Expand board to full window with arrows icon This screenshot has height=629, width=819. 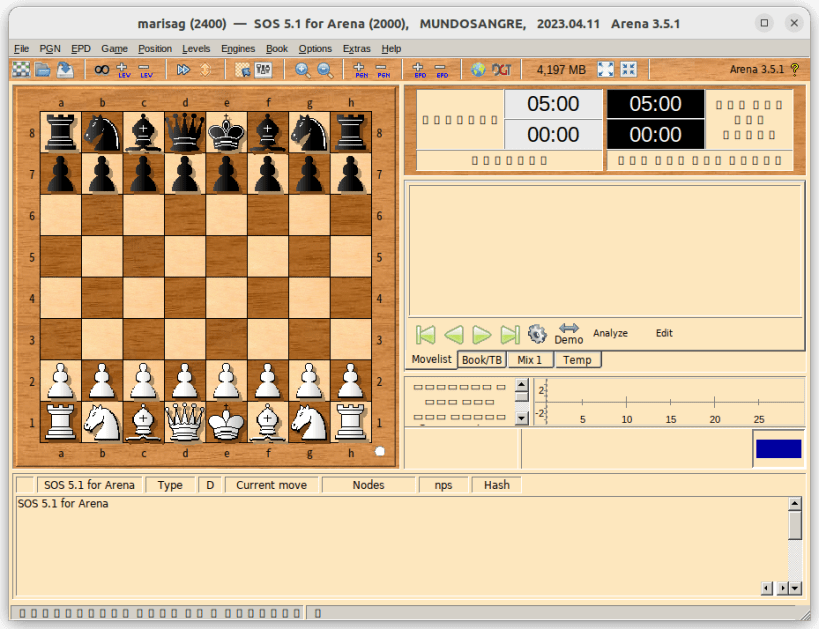(x=604, y=70)
